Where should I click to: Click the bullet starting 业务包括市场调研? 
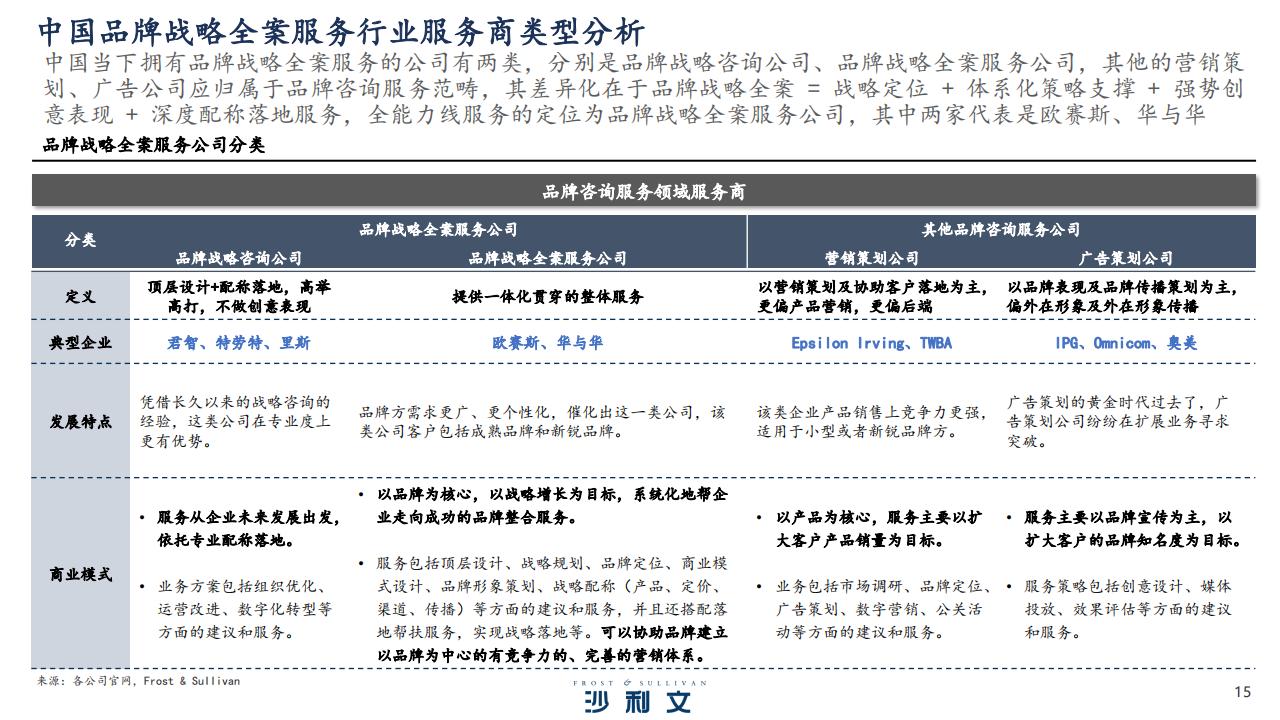[875, 609]
